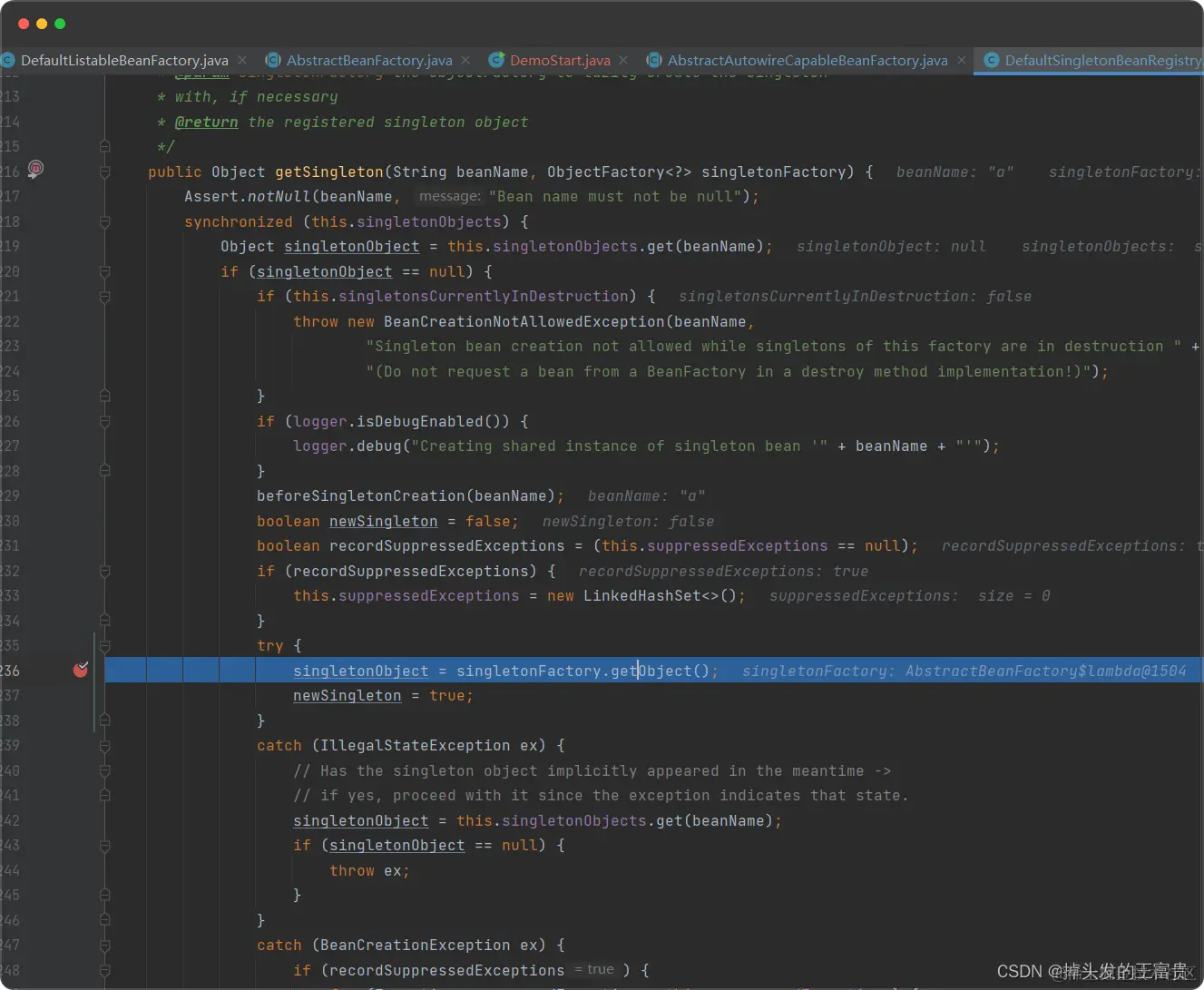Click the AbstractBeanFactory.java tab class icon
Screen dimensions: 1204x990
tap(273, 60)
